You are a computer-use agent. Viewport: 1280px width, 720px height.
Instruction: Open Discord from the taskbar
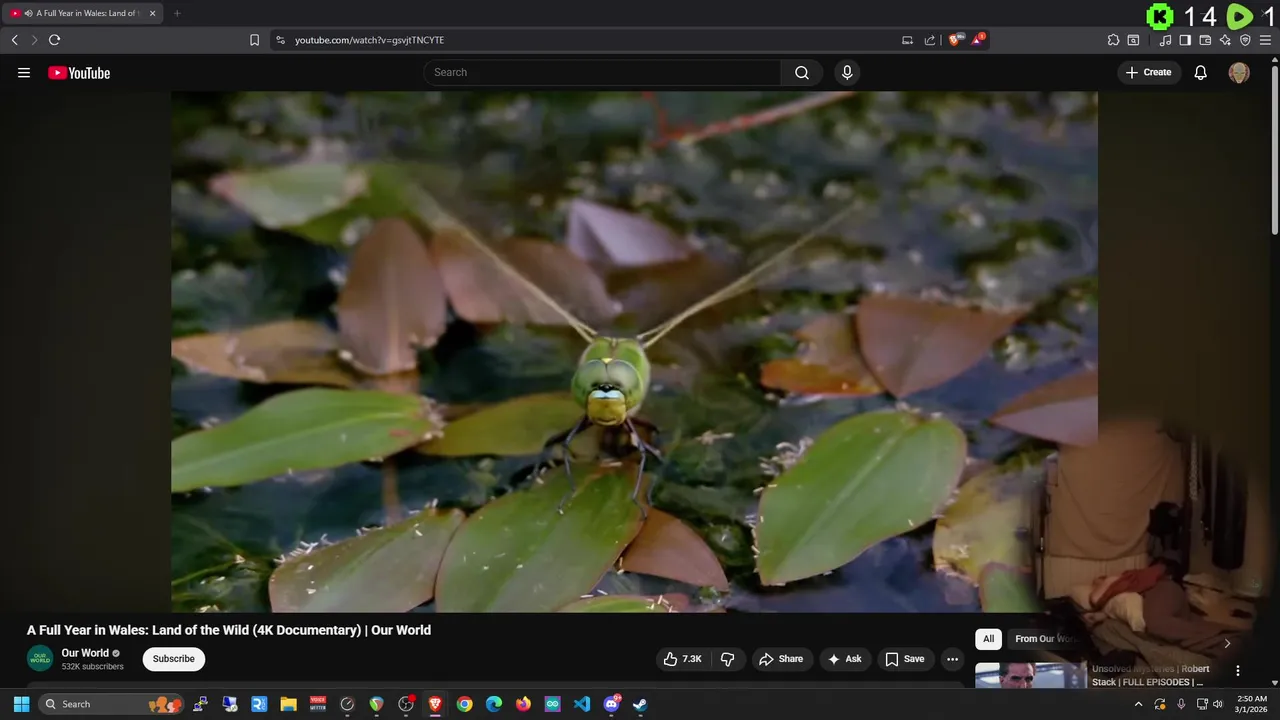point(611,704)
